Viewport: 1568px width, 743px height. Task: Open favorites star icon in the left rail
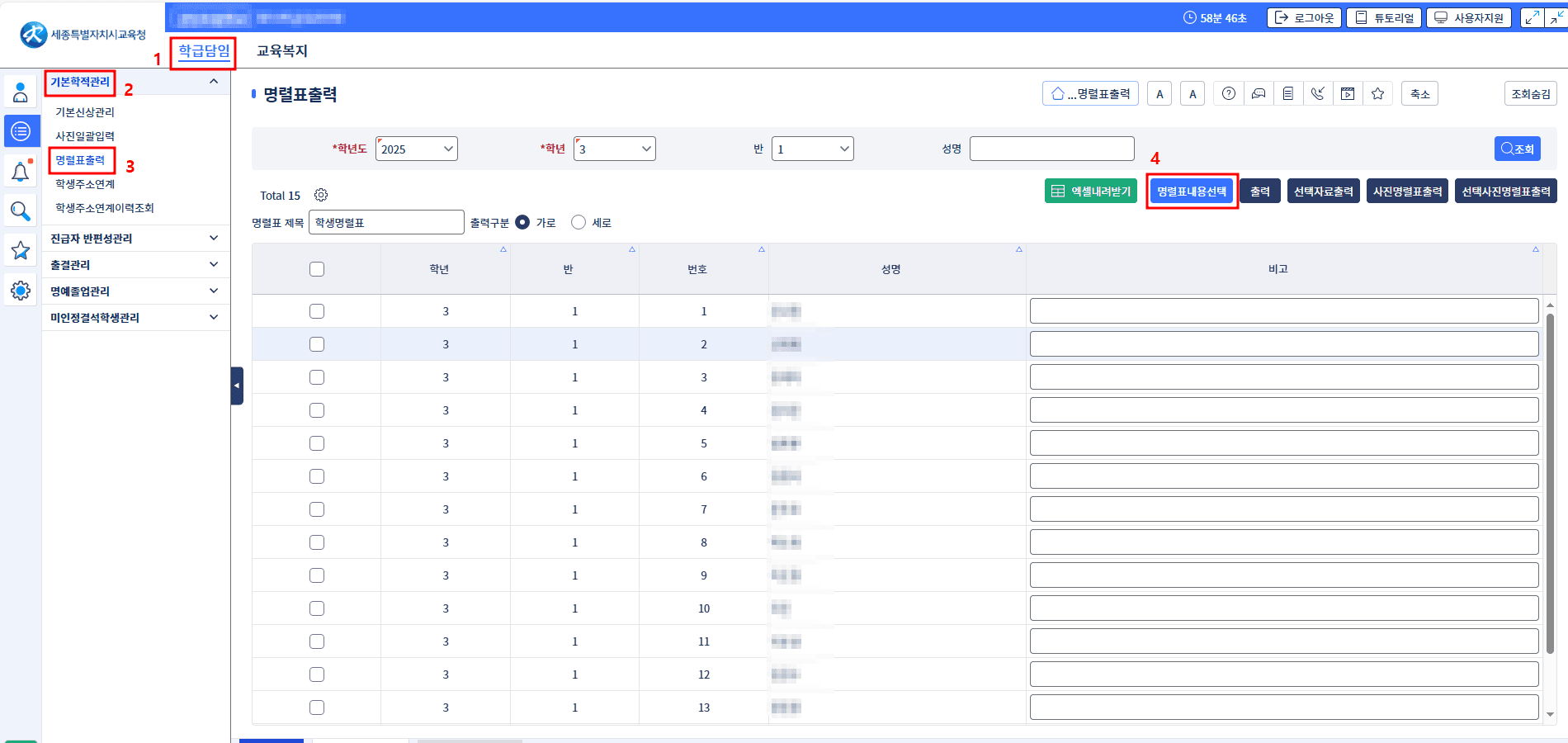[x=21, y=250]
